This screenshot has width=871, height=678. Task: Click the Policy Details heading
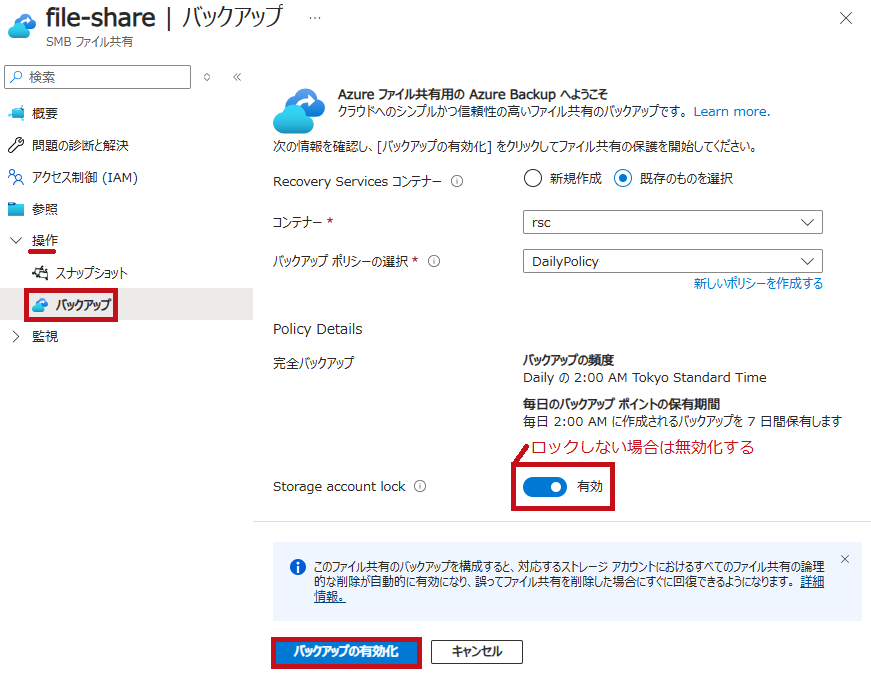[x=318, y=329]
